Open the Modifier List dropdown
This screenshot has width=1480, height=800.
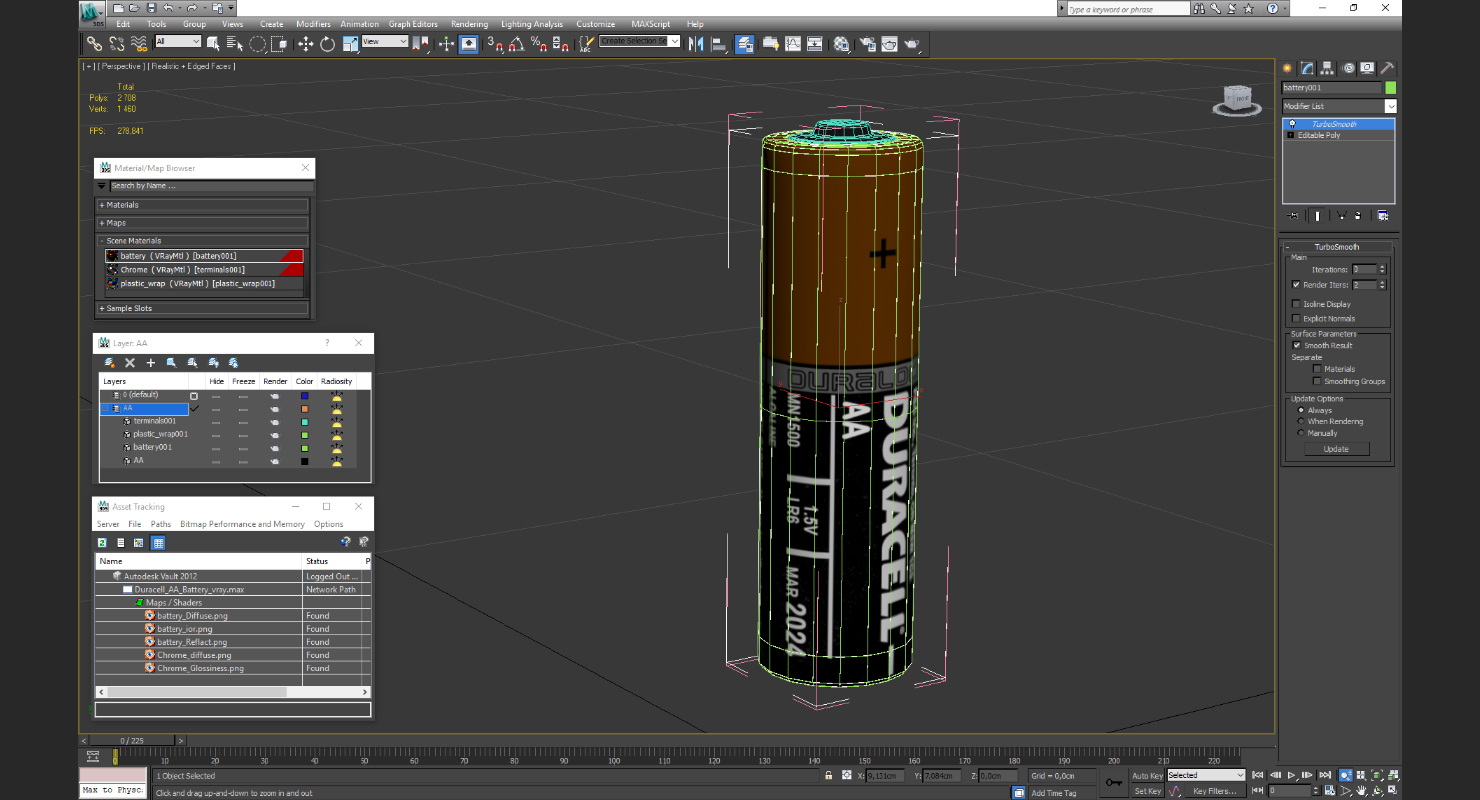click(1339, 106)
